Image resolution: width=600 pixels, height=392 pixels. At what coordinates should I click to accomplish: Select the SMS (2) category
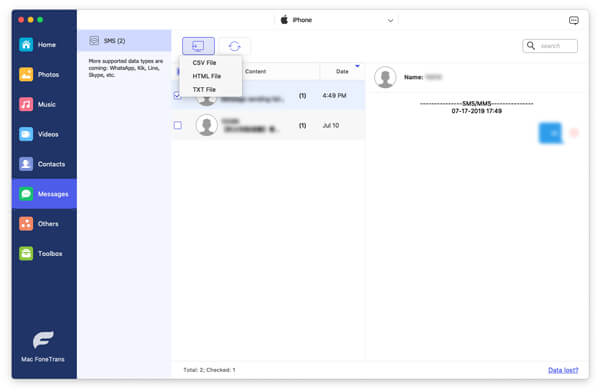coord(124,41)
